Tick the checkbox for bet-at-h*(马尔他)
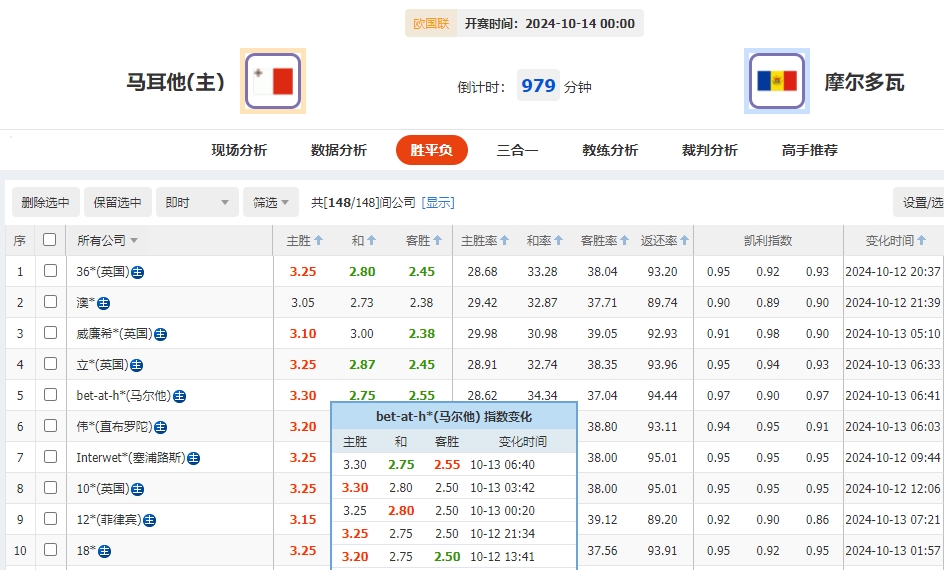 [x=50, y=395]
